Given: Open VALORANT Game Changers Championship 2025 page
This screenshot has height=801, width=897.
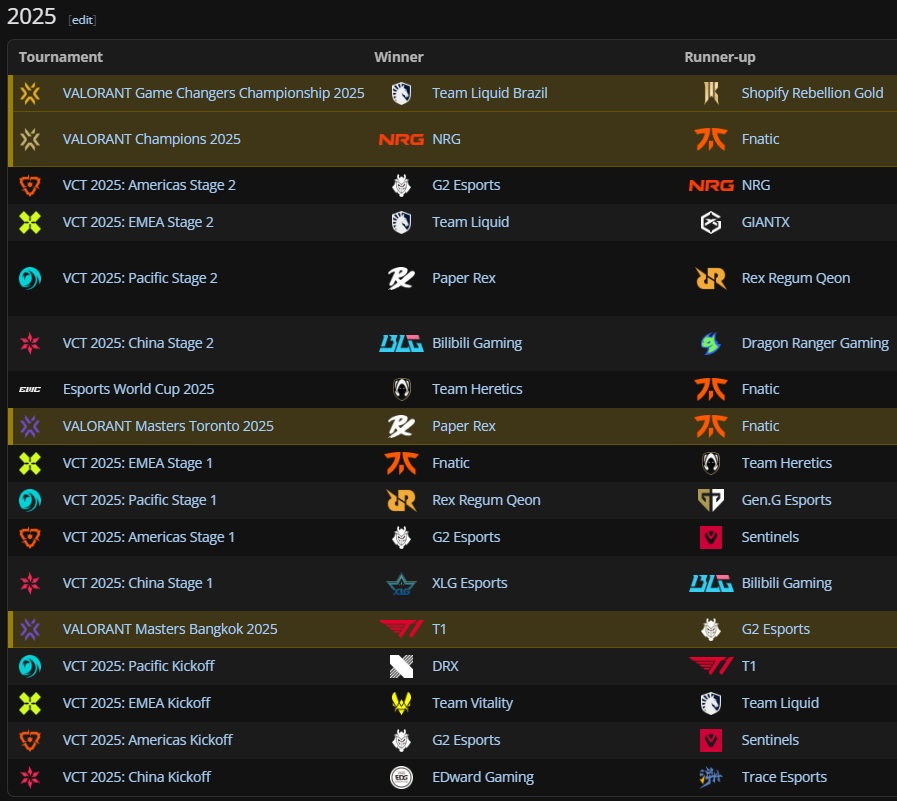Looking at the screenshot, I should pos(213,93).
